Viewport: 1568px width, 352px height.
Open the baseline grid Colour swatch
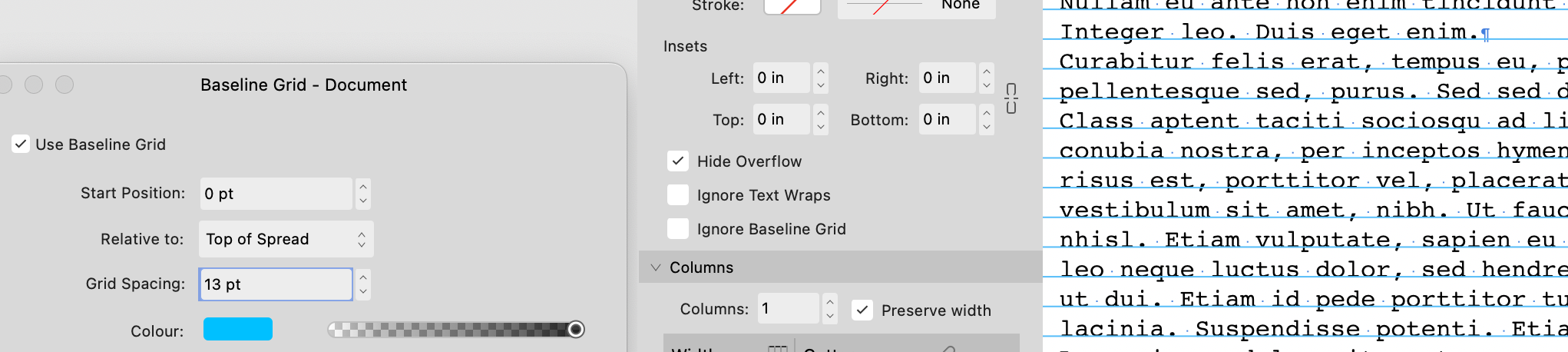coord(238,329)
